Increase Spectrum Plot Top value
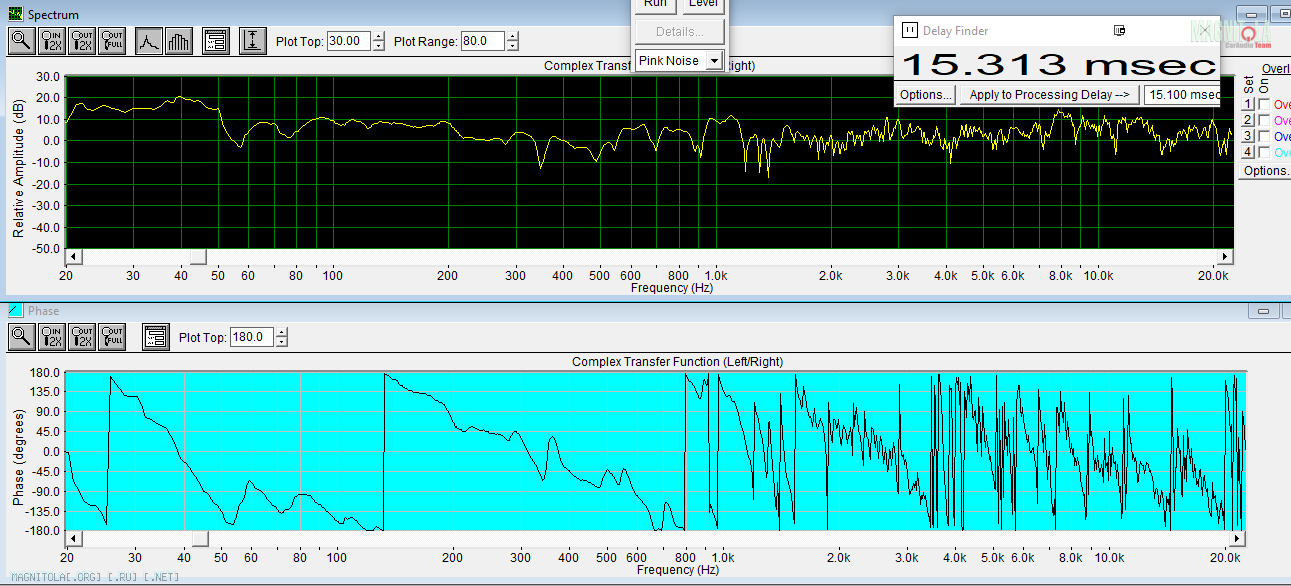This screenshot has width=1291, height=586. [x=378, y=37]
